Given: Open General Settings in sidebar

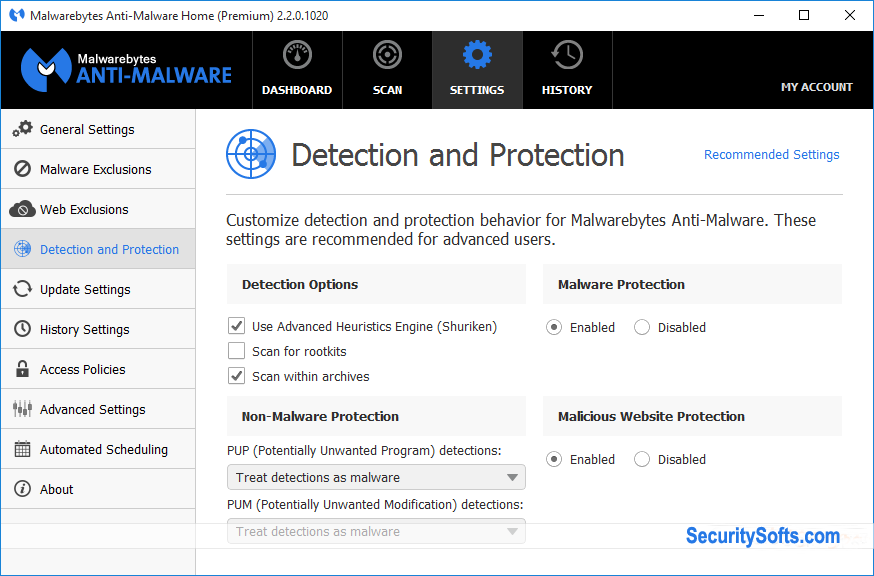Looking at the screenshot, I should point(98,129).
